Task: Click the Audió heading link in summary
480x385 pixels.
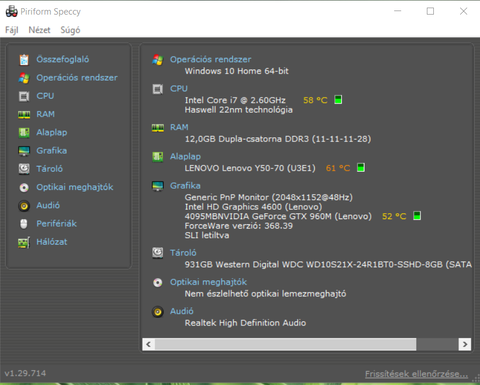Action: pyautogui.click(x=182, y=311)
